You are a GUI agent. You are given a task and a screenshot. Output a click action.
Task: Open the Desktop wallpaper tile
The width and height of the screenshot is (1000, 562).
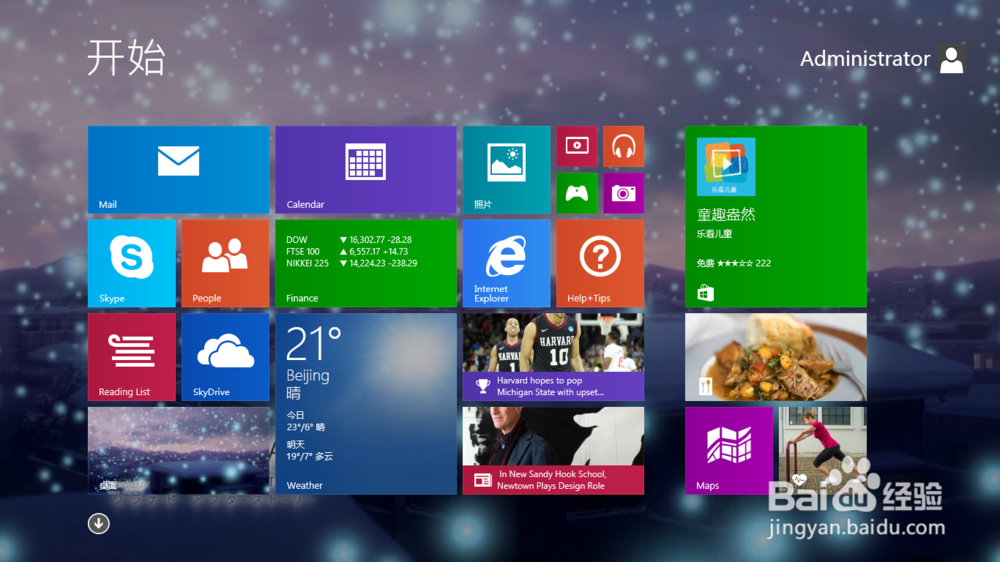[x=179, y=451]
